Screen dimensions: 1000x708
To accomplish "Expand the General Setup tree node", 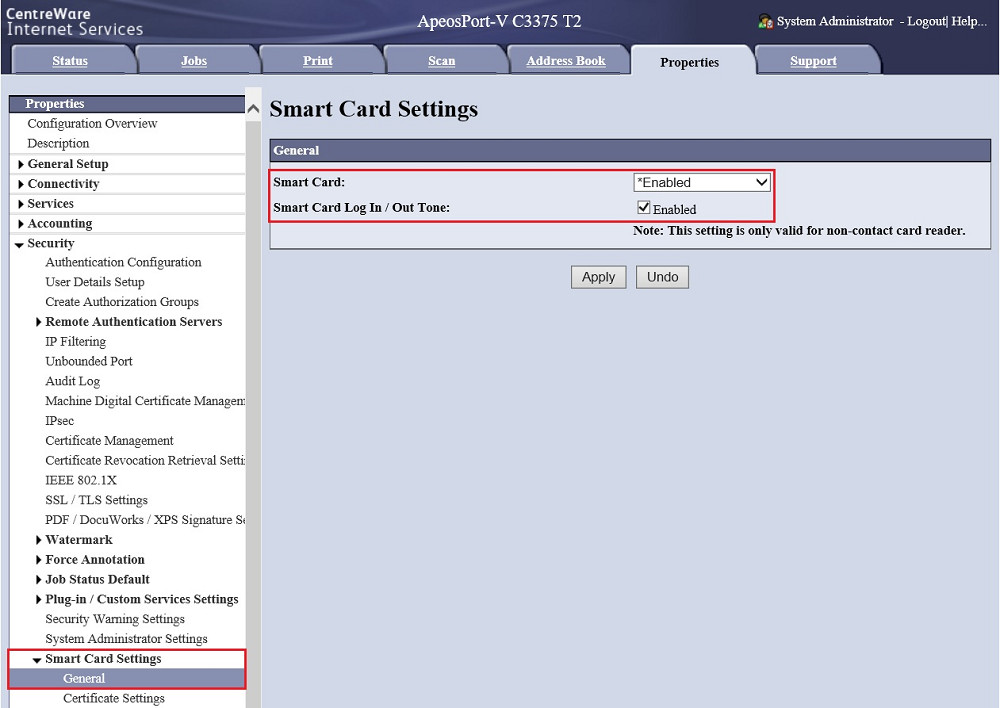I will pos(21,164).
